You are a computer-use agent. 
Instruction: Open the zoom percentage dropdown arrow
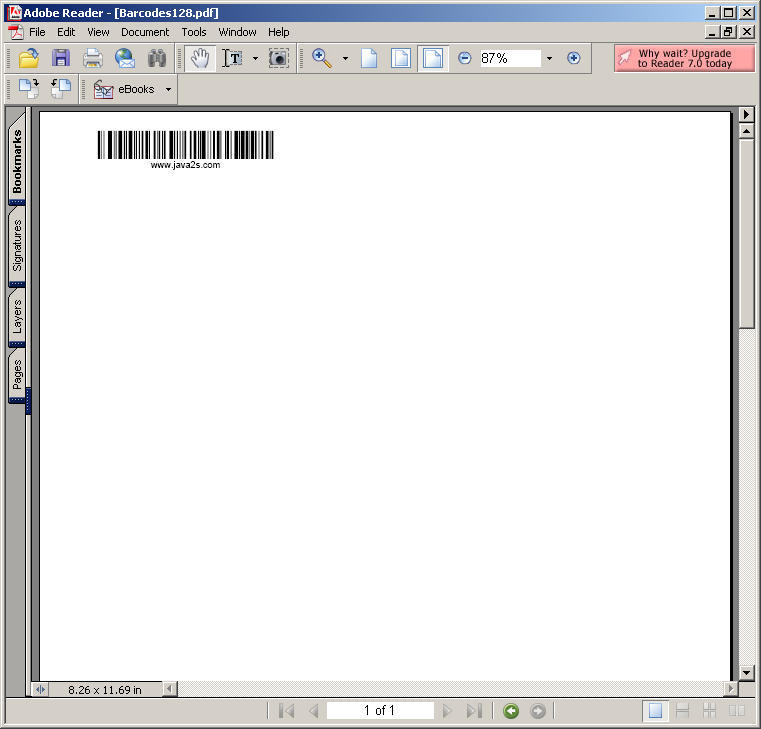(x=549, y=58)
